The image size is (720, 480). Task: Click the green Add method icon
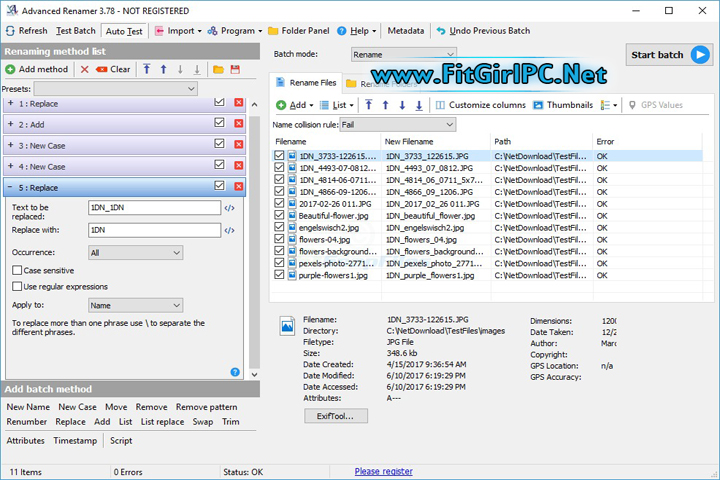(x=10, y=70)
